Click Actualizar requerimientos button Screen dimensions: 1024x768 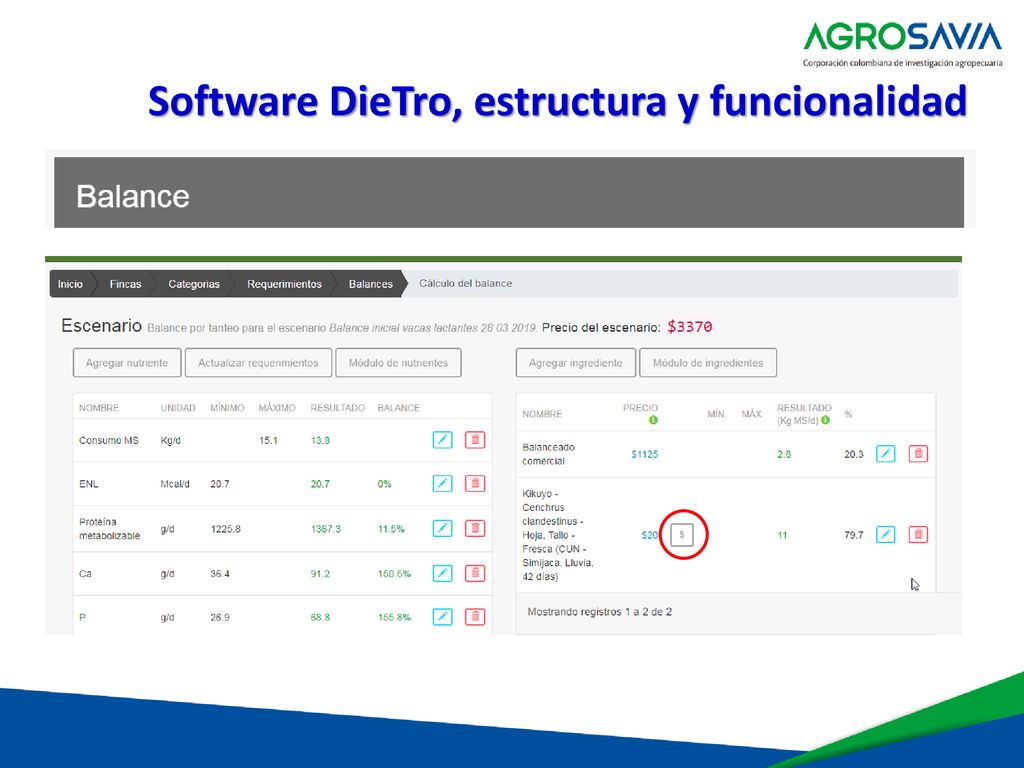(258, 362)
